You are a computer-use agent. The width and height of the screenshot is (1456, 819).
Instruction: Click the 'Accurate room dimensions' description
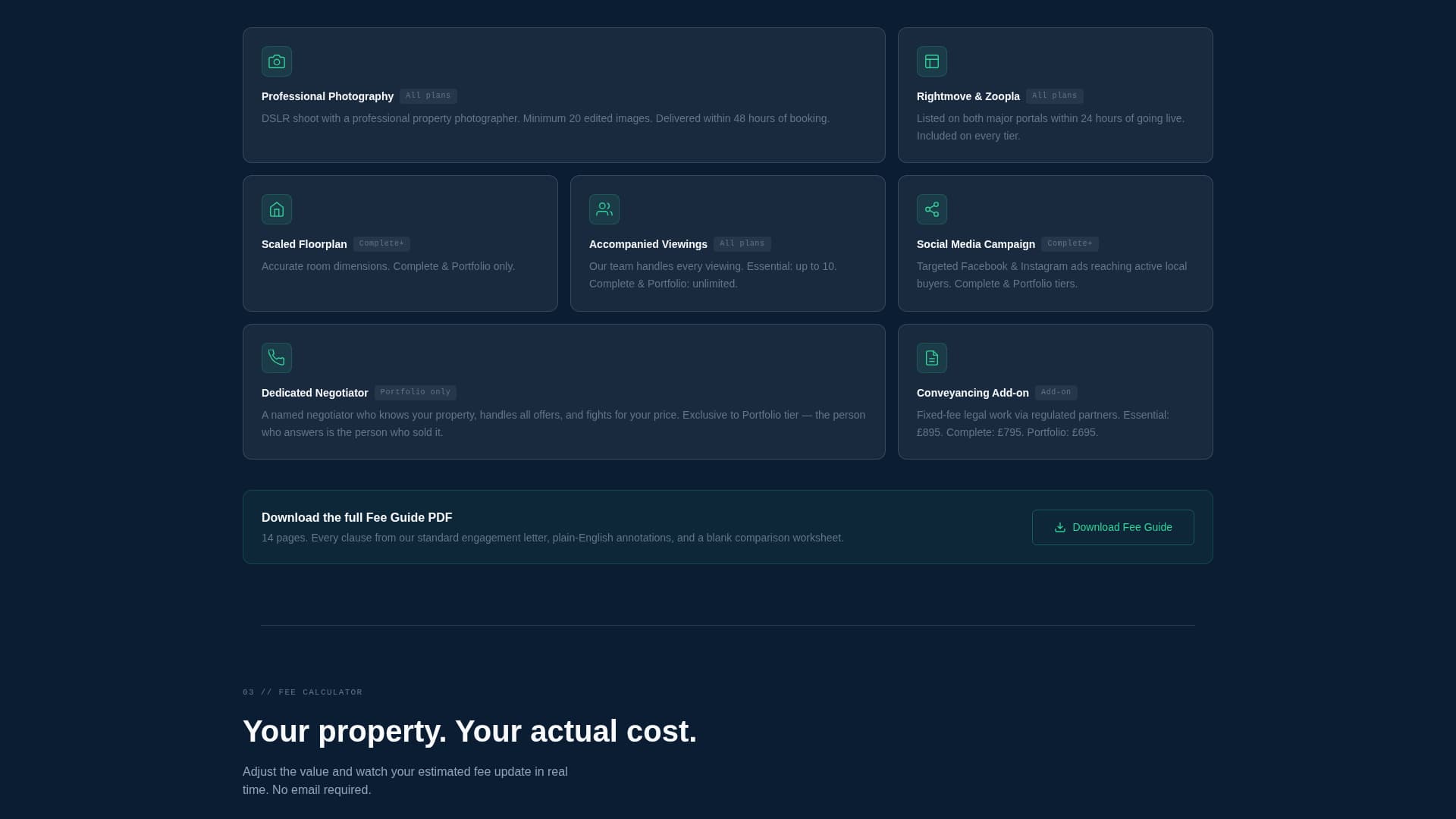(388, 266)
